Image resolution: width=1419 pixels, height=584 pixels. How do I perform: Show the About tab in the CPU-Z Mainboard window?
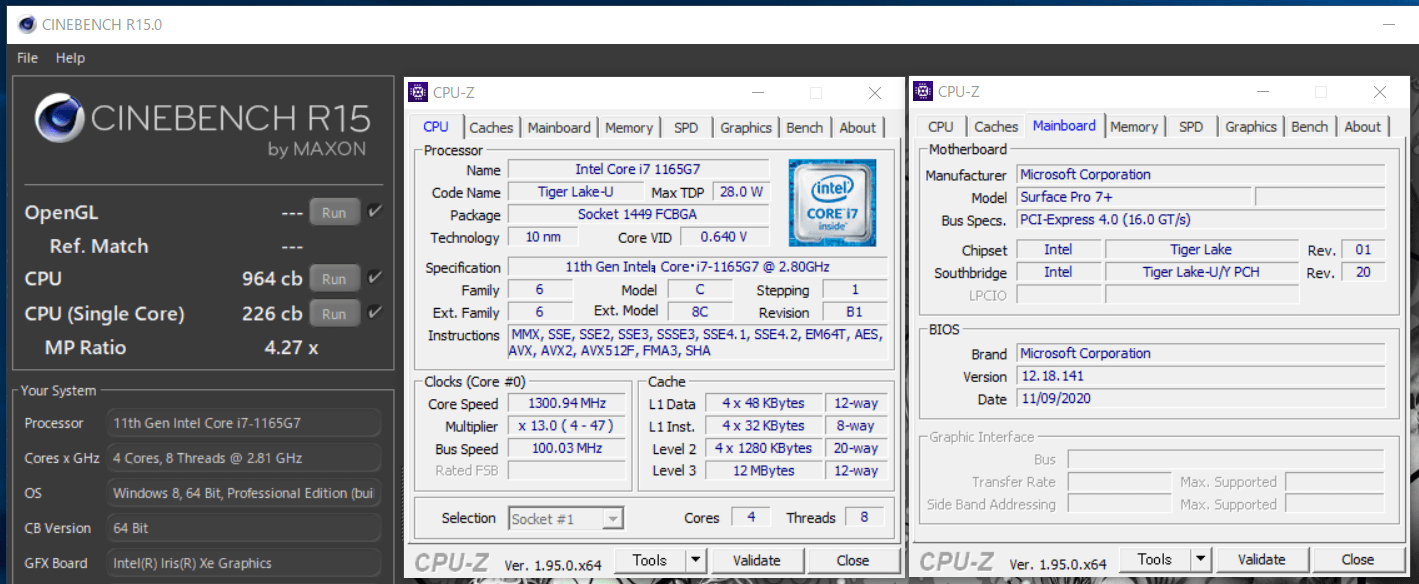click(1363, 127)
